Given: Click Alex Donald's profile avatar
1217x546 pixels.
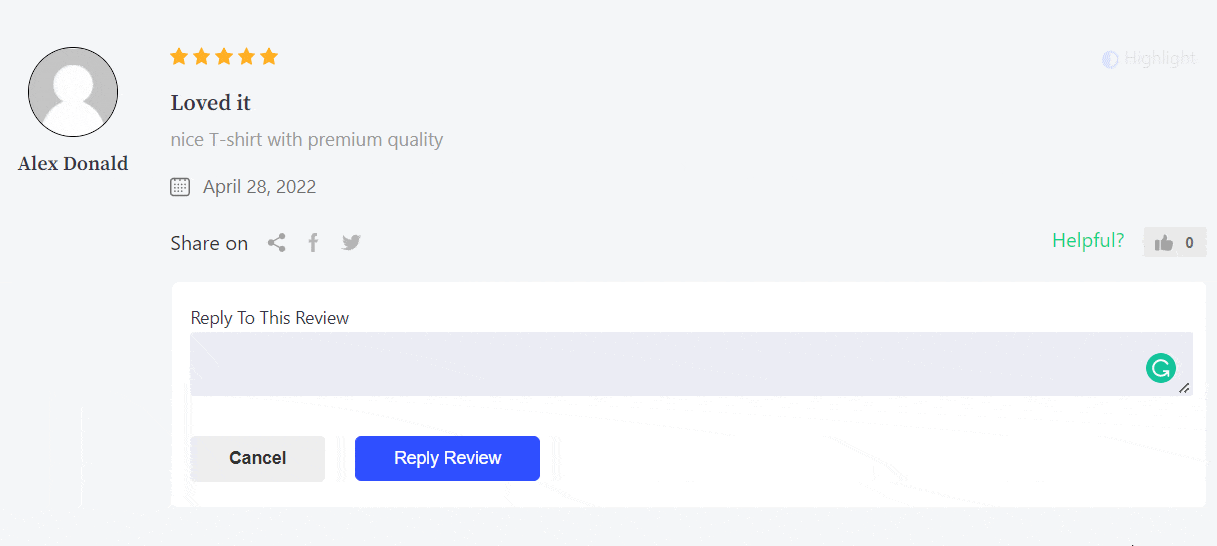Looking at the screenshot, I should [73, 92].
